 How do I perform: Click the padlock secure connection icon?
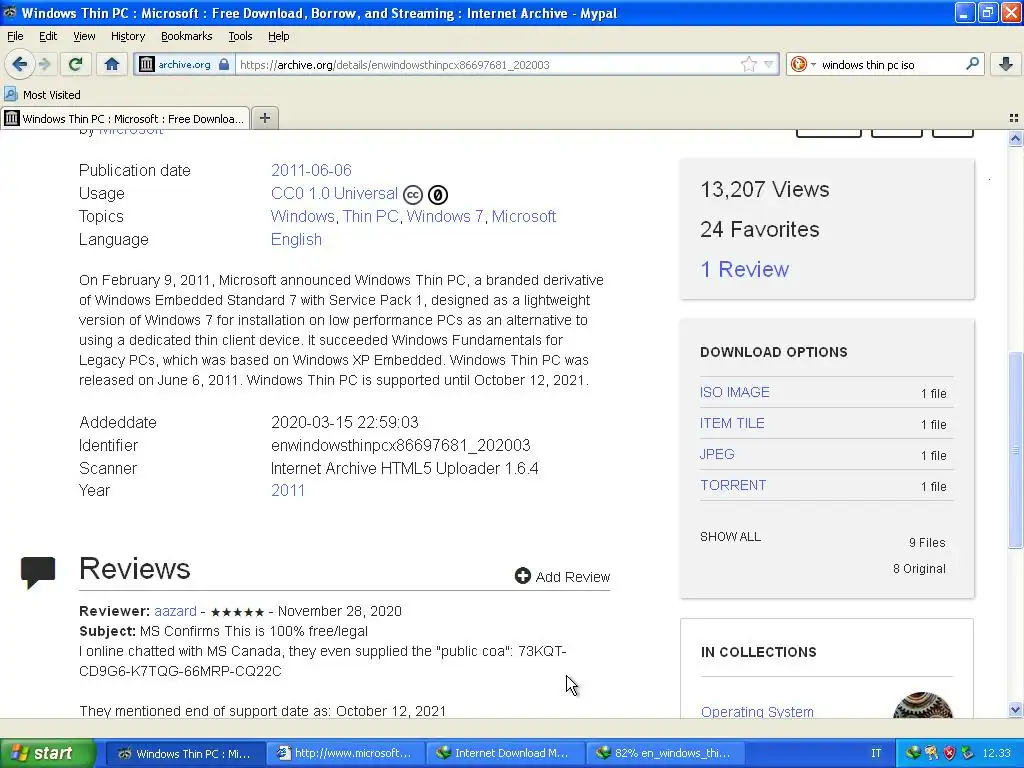(224, 64)
